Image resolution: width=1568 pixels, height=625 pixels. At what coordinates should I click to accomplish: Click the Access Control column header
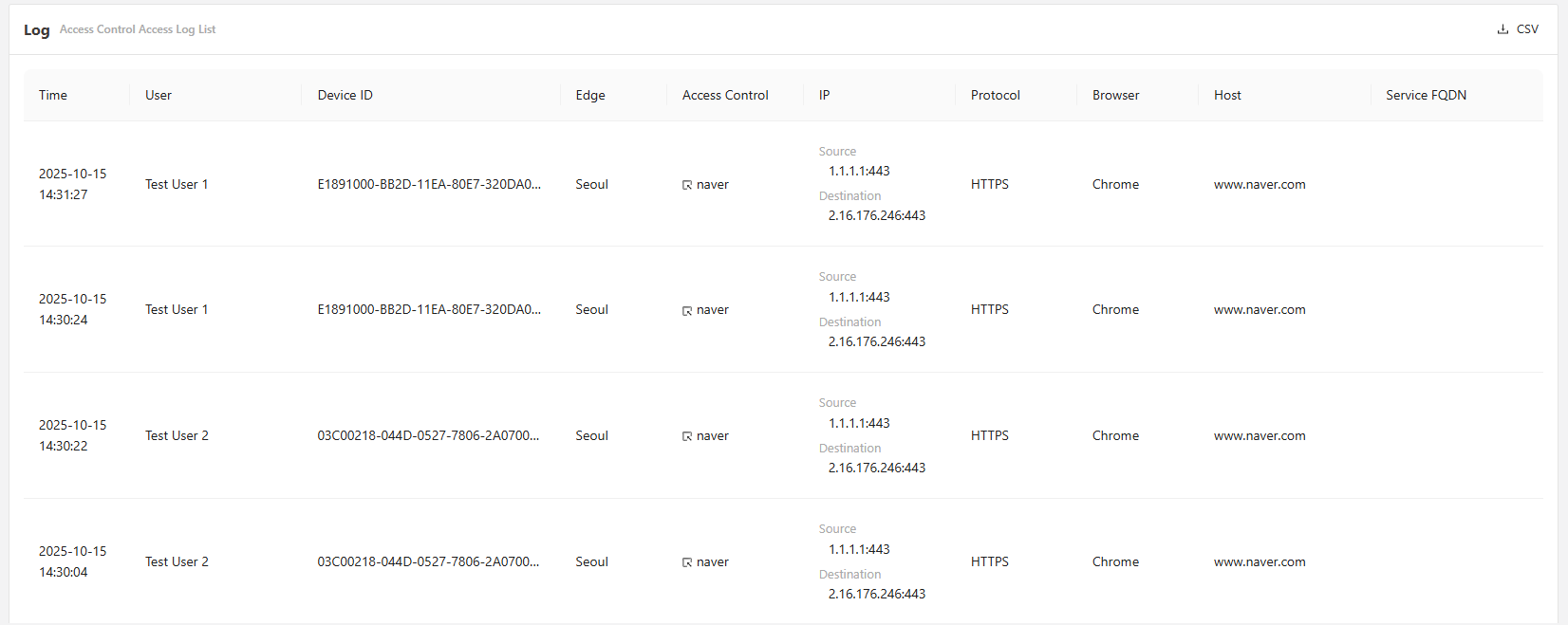[725, 95]
